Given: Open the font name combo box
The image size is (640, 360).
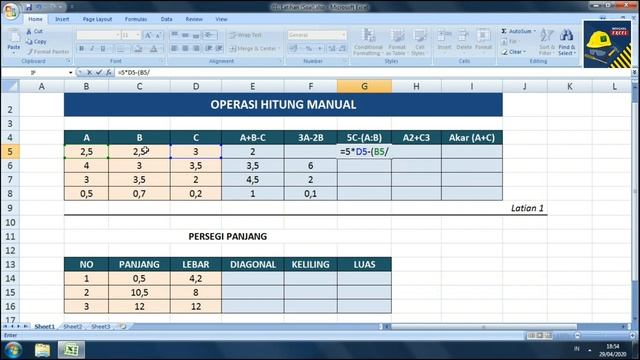Looking at the screenshot, I should coord(98,35).
